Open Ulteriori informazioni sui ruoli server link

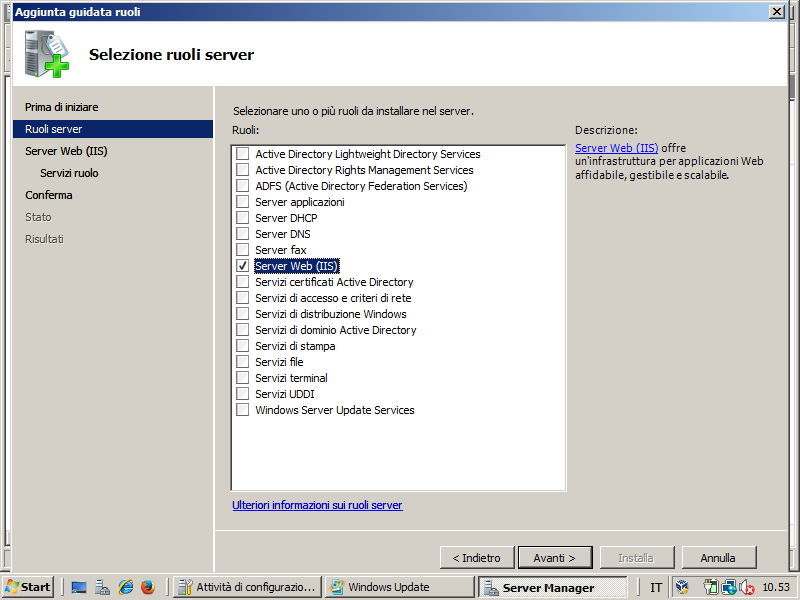pyautogui.click(x=317, y=505)
